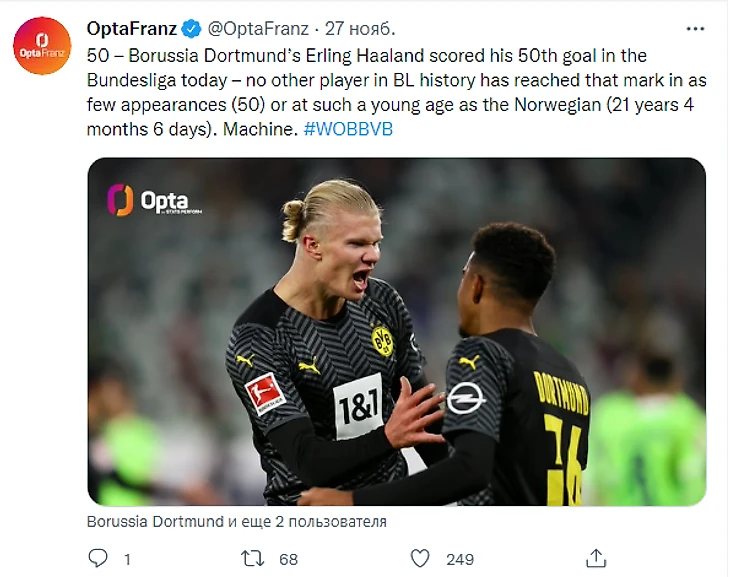Like the tweet with the heart icon
730x577 pixels.
point(421,558)
